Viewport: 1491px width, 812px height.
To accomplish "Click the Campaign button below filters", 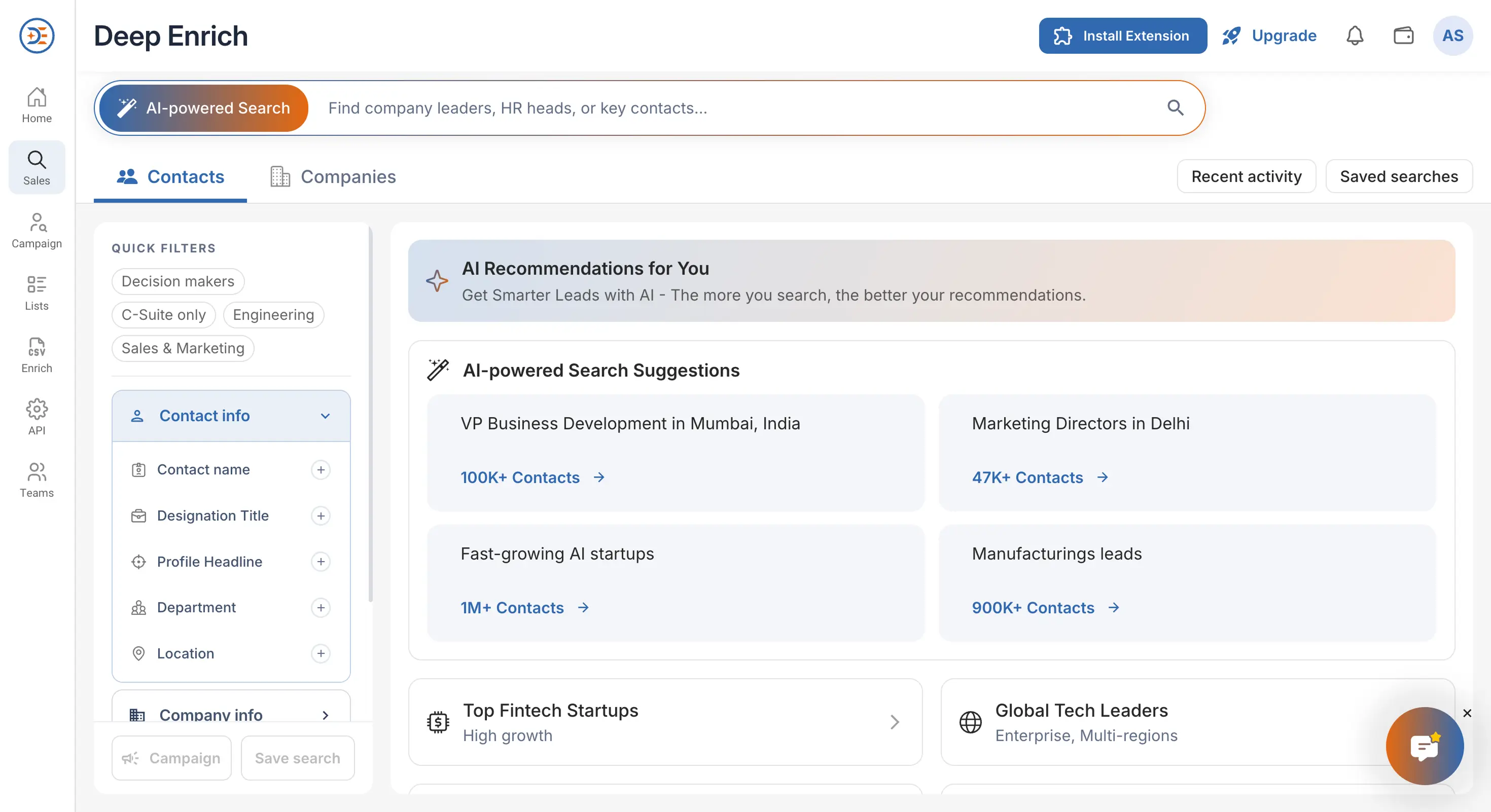I will [x=171, y=758].
